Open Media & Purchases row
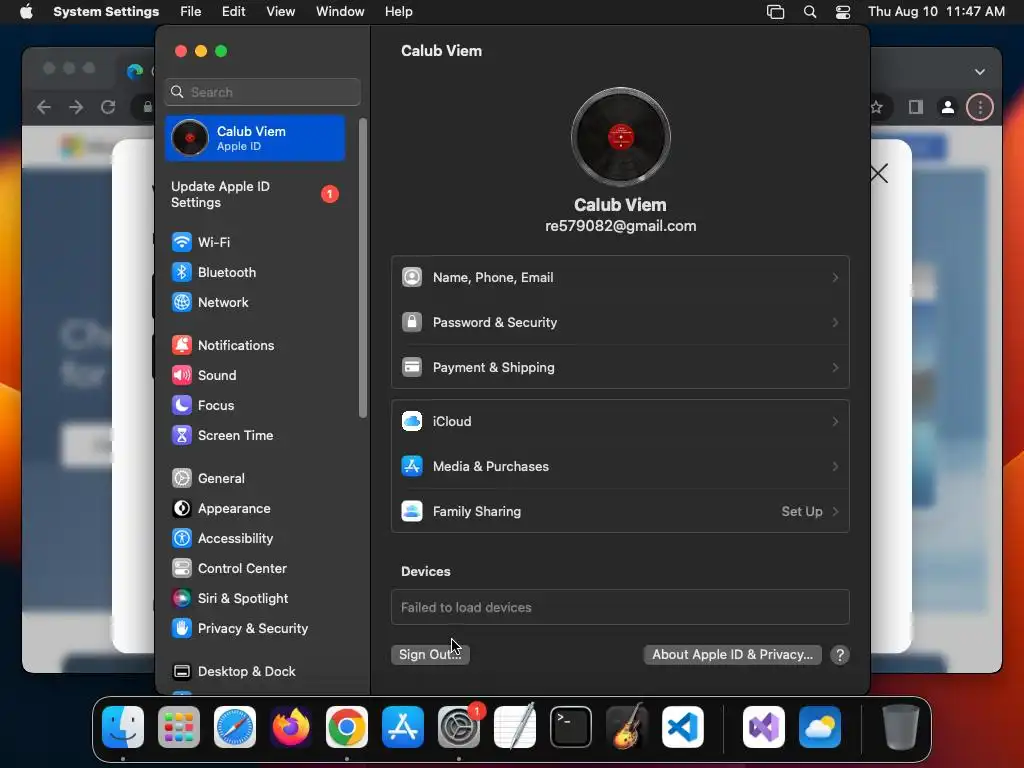The height and width of the screenshot is (768, 1024). click(x=620, y=467)
